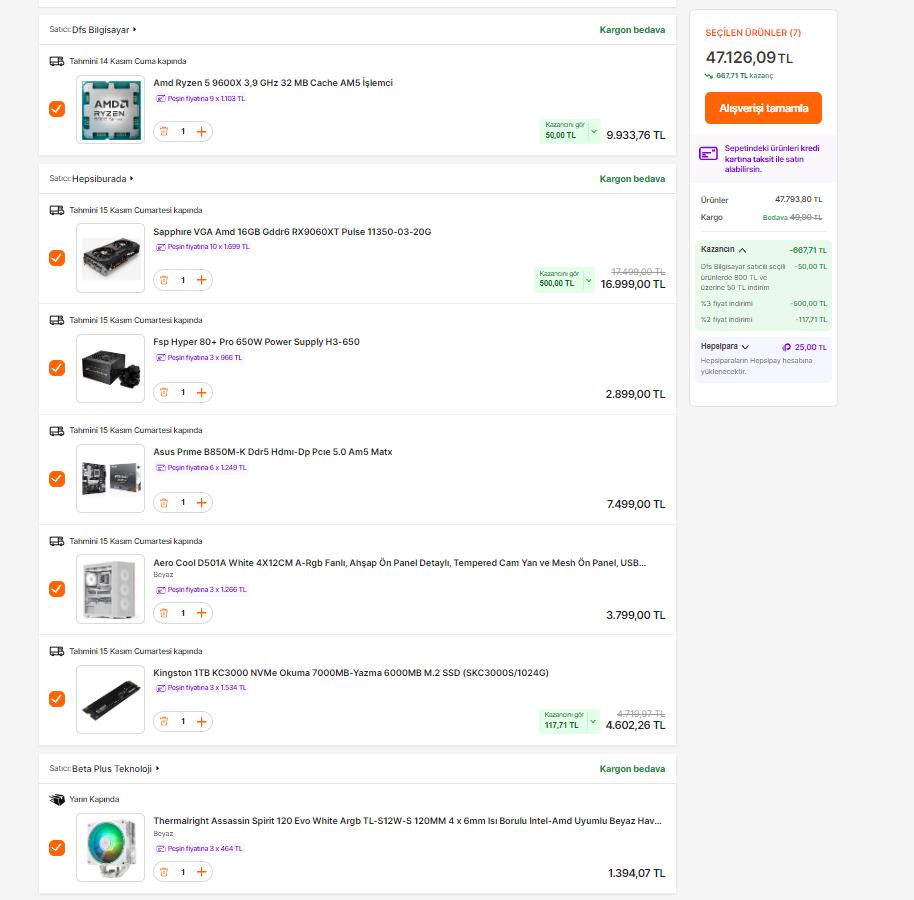Screen dimensions: 914x900
Task: Uncheck Asus Prime B850M-K motherboard
Action: point(57,479)
